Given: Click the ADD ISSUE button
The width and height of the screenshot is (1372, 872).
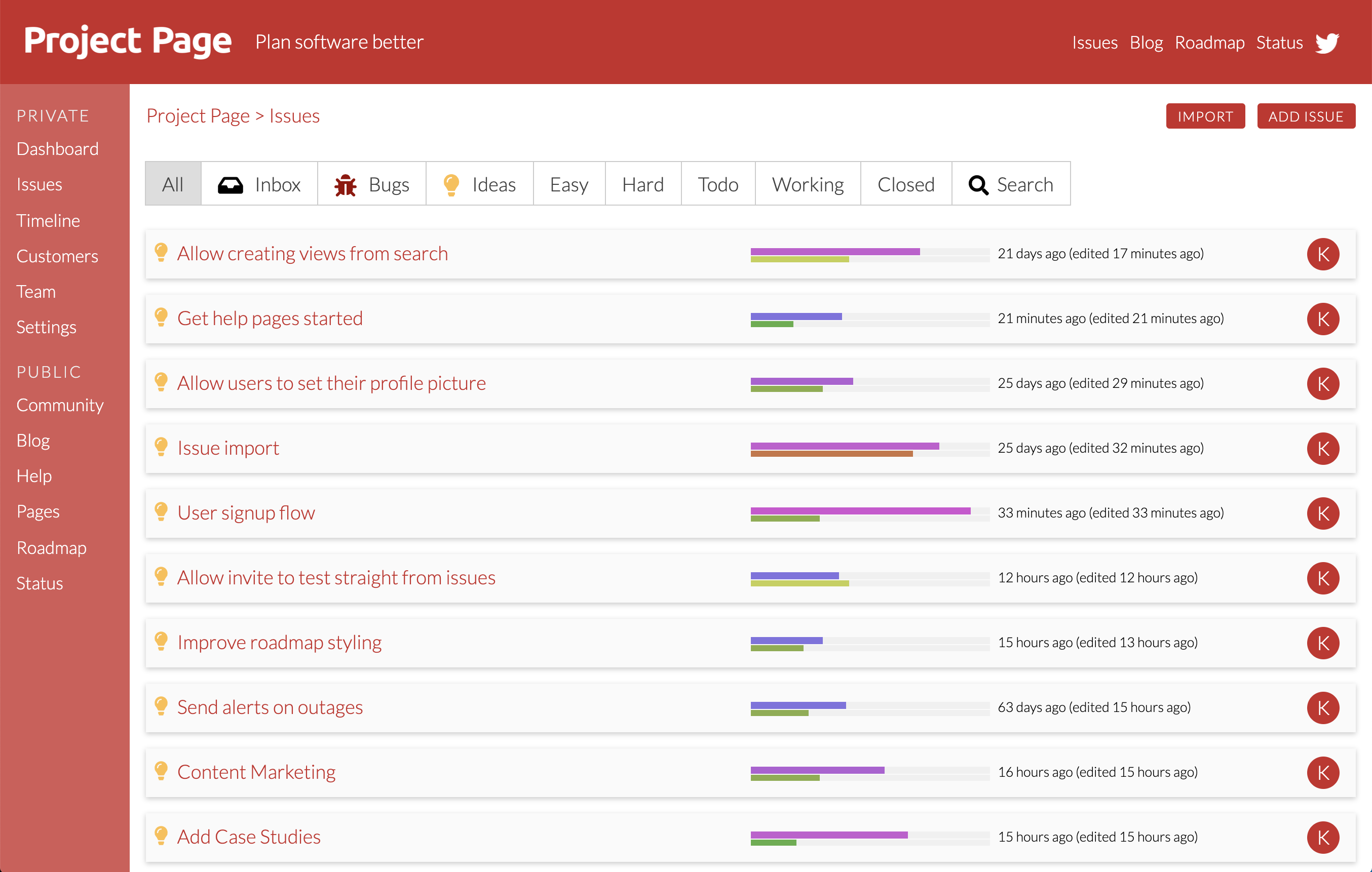Looking at the screenshot, I should 1305,116.
